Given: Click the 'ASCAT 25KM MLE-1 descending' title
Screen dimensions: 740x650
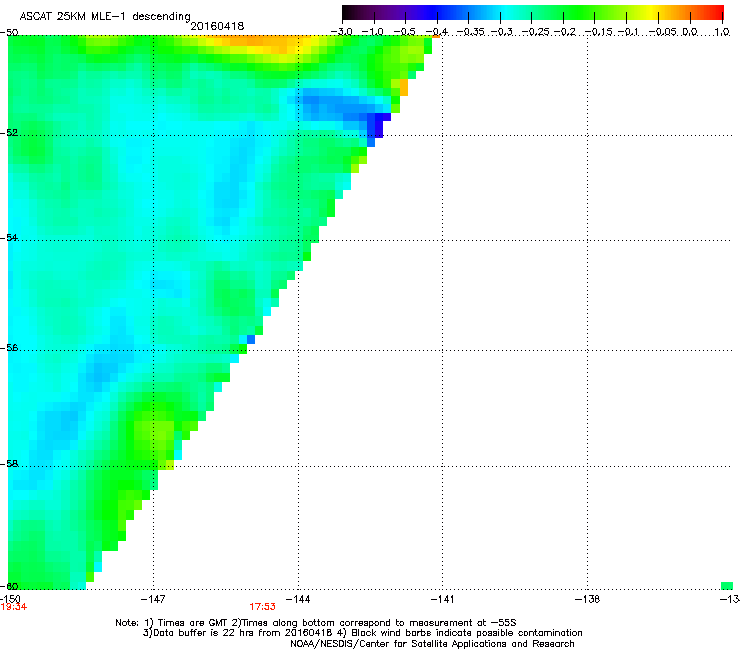Looking at the screenshot, I should [105, 17].
